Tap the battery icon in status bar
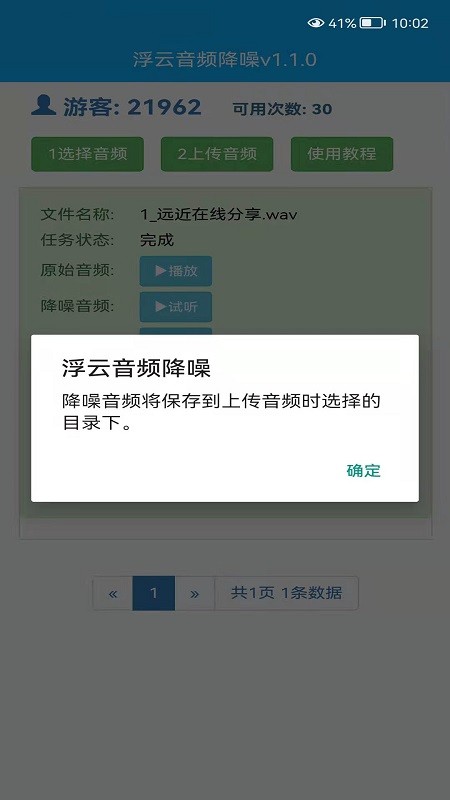This screenshot has width=450, height=800. click(x=373, y=23)
